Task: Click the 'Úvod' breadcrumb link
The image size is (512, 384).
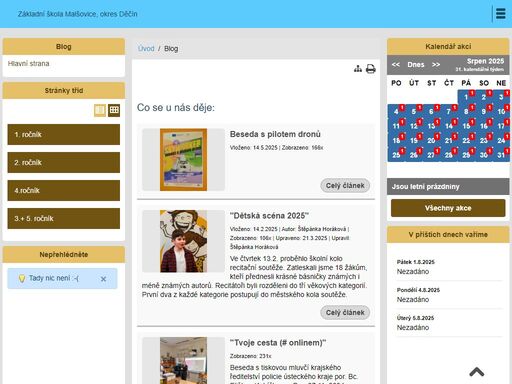Action: [x=146, y=48]
